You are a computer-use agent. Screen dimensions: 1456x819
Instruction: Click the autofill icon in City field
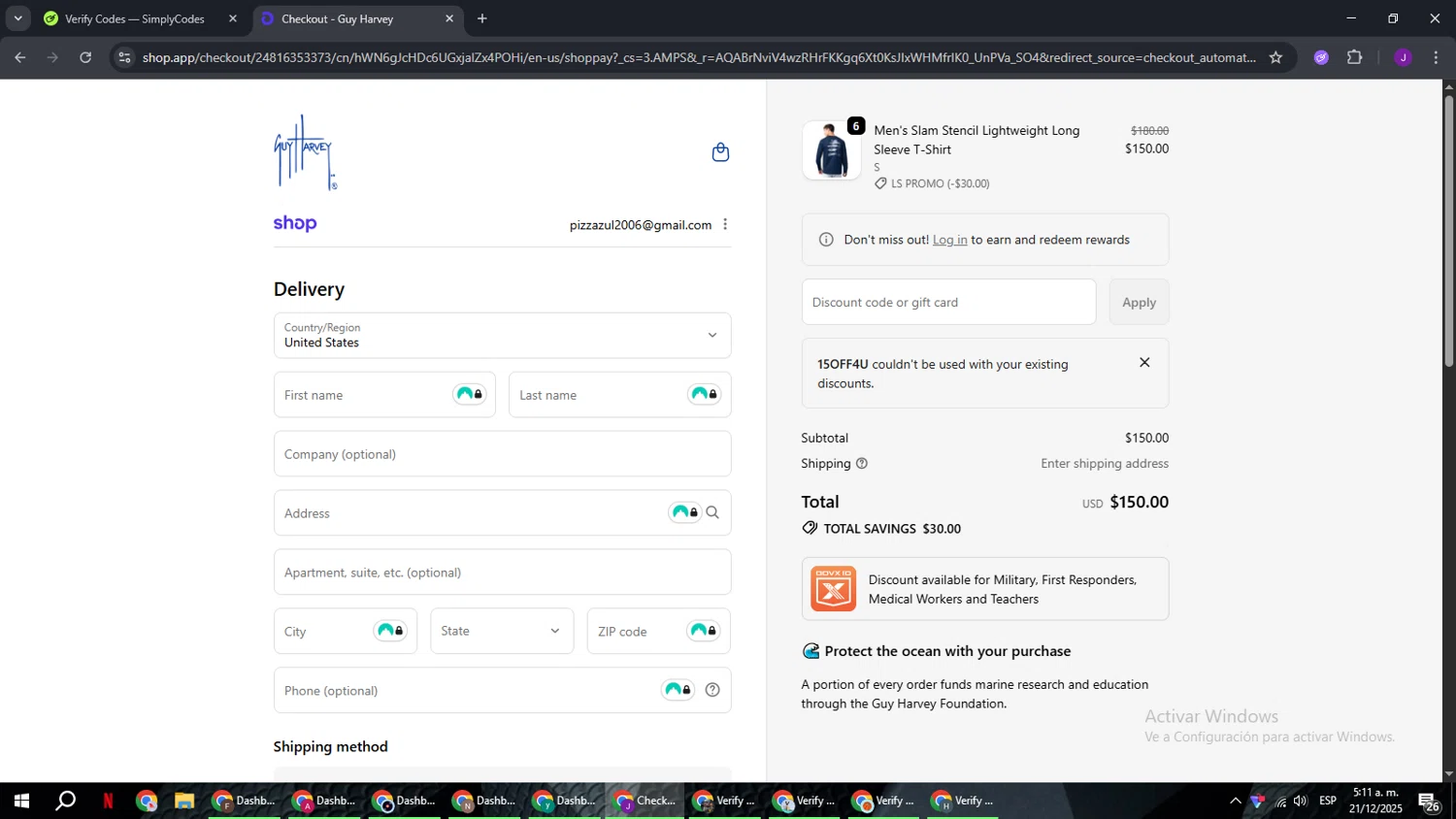pyautogui.click(x=390, y=631)
